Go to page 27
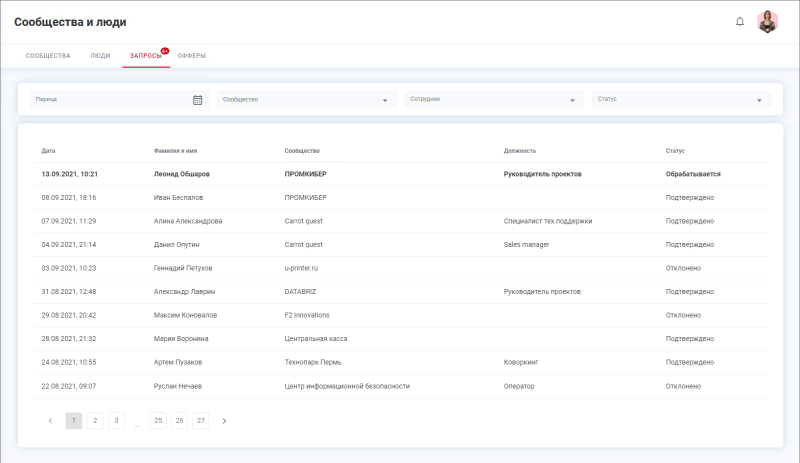800x463 pixels. click(x=201, y=421)
